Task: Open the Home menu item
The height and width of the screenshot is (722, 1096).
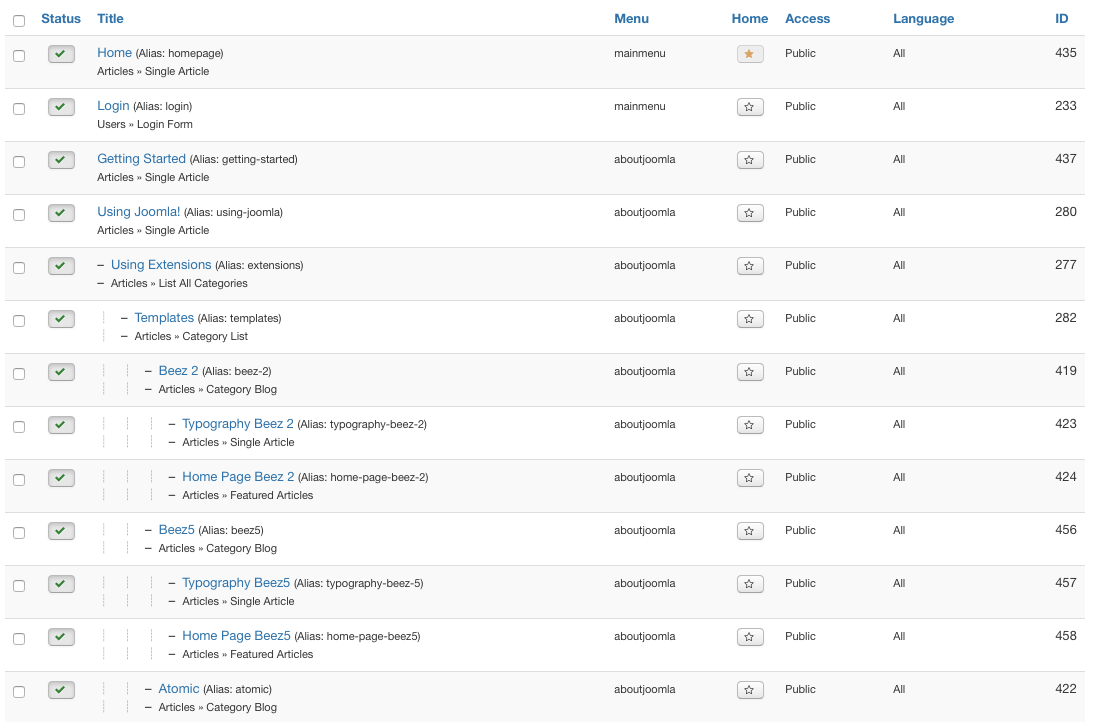Action: point(115,52)
